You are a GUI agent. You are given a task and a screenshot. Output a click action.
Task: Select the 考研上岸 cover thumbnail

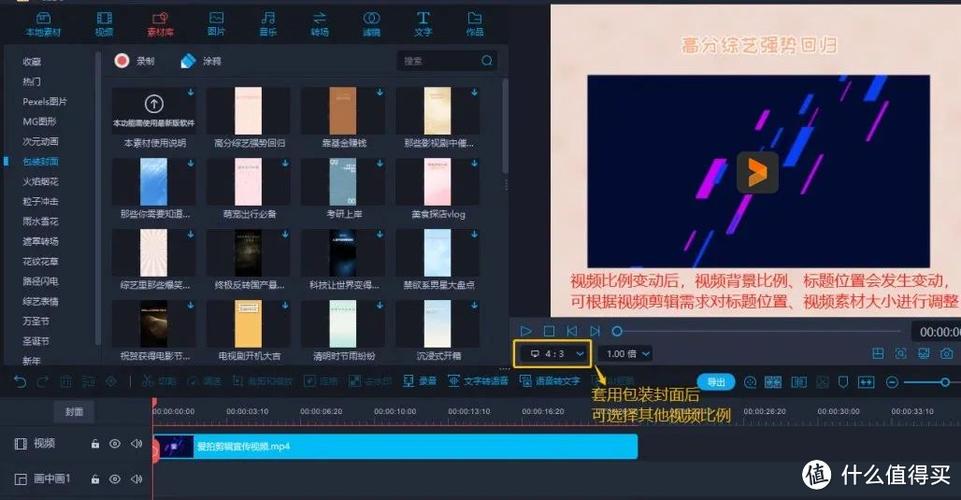point(343,182)
